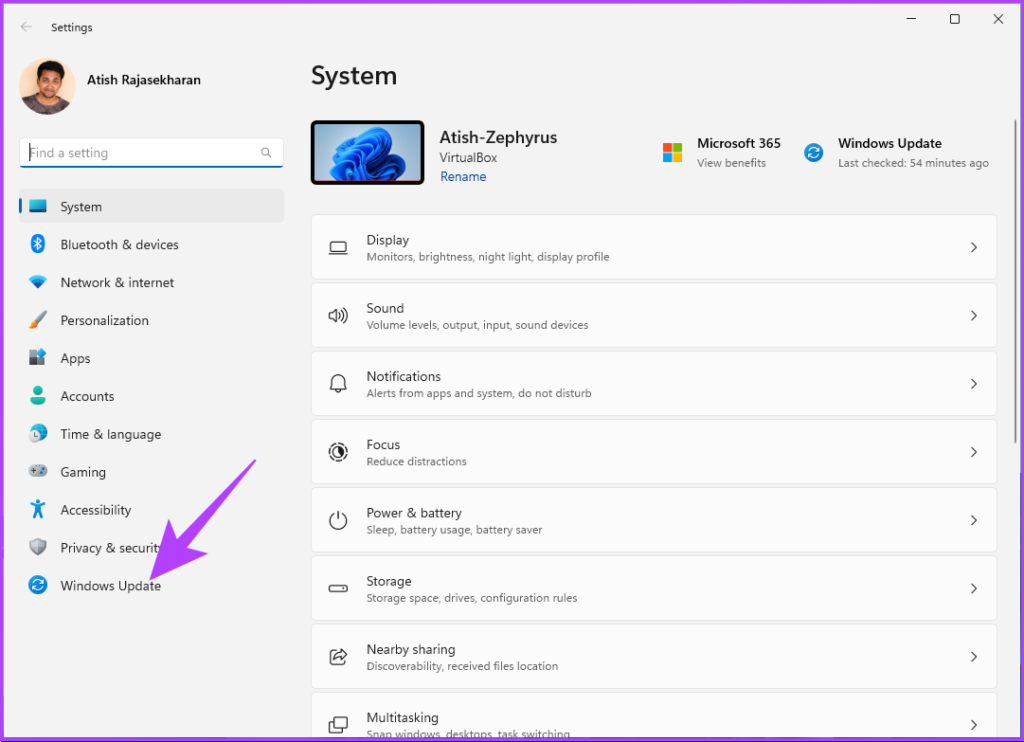The height and width of the screenshot is (742, 1024).
Task: Expand the Display settings chevron
Action: [x=973, y=248]
